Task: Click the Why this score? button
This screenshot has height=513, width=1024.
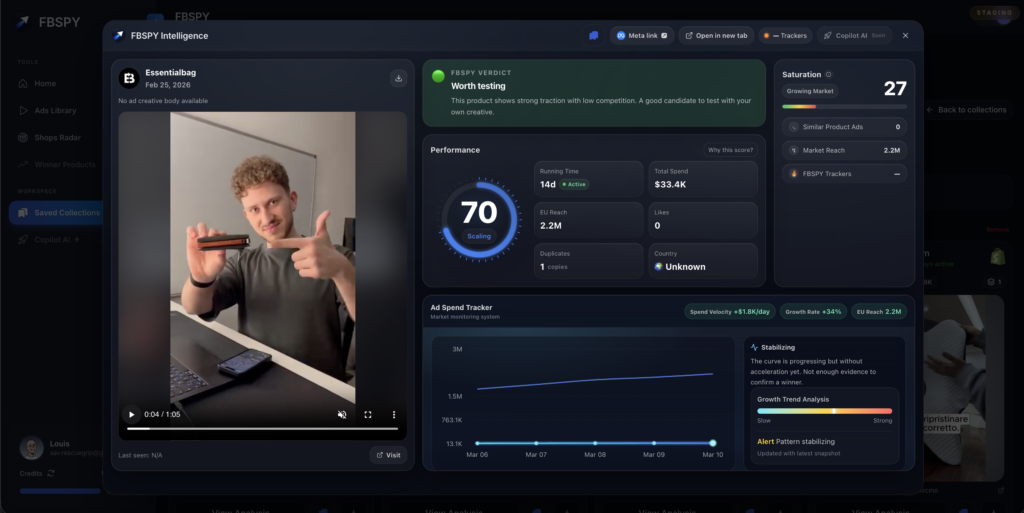Action: click(730, 150)
